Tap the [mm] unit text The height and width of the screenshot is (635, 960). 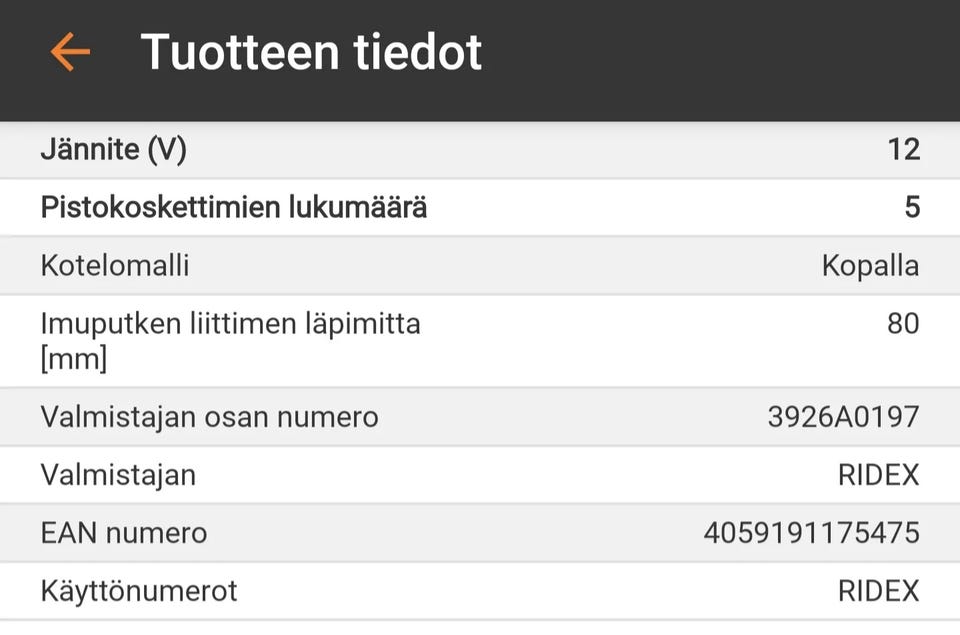pyautogui.click(x=73, y=358)
